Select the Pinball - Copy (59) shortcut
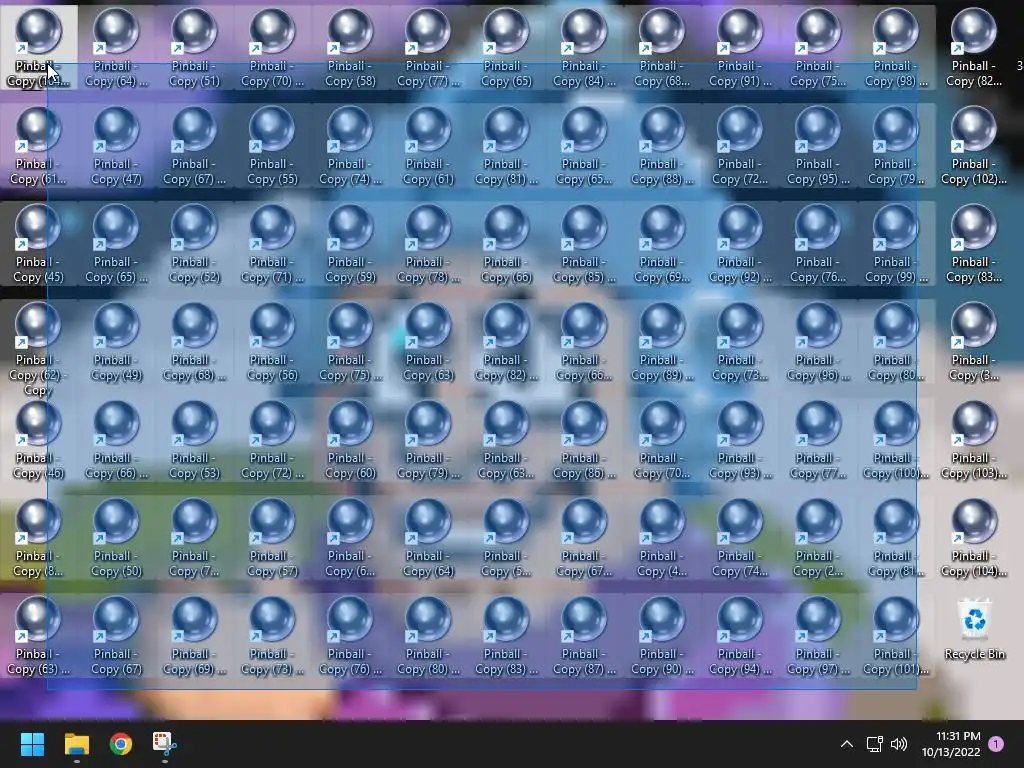Image resolution: width=1024 pixels, height=768 pixels. point(350,244)
